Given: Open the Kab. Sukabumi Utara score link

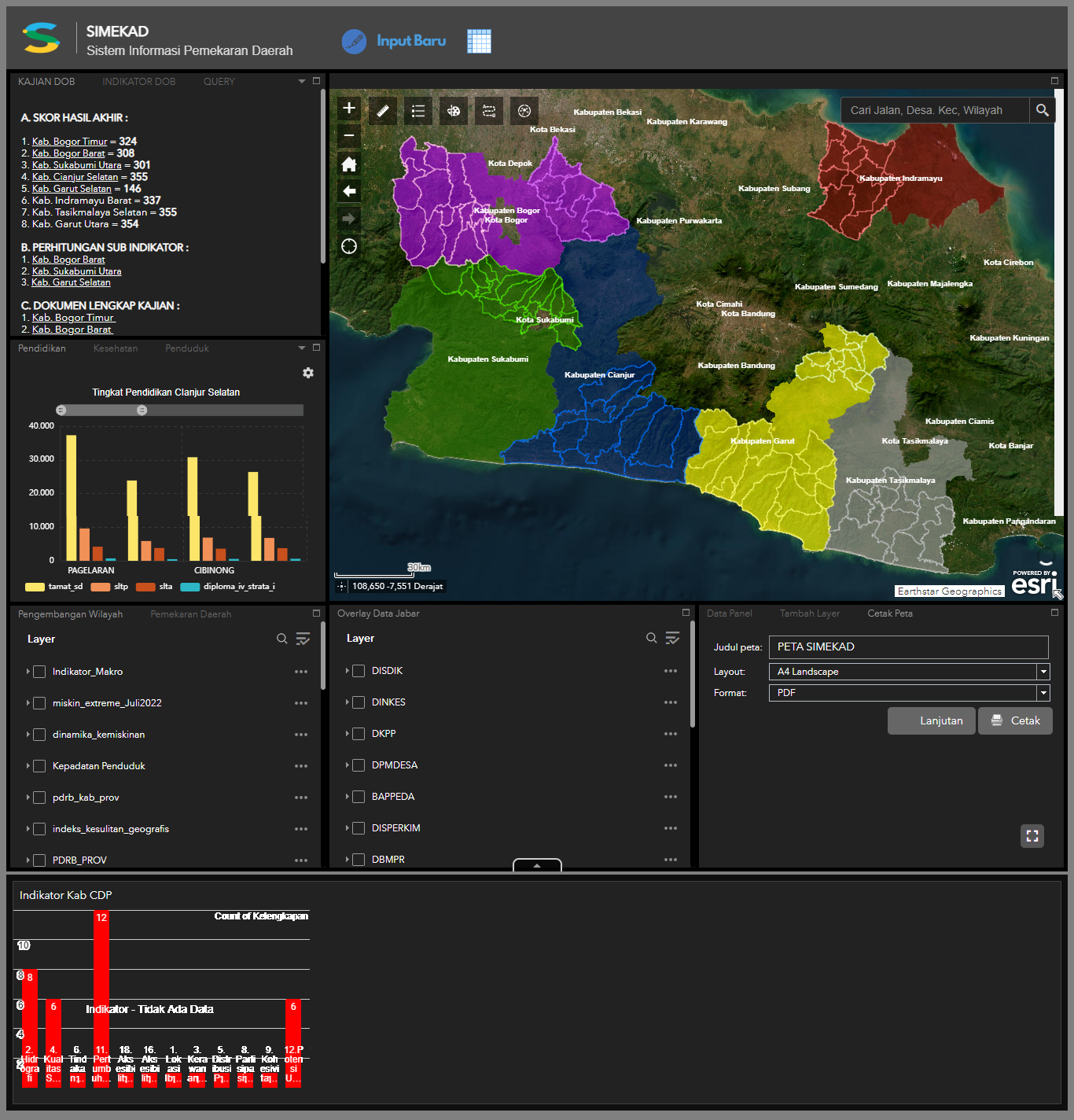Looking at the screenshot, I should (77, 165).
